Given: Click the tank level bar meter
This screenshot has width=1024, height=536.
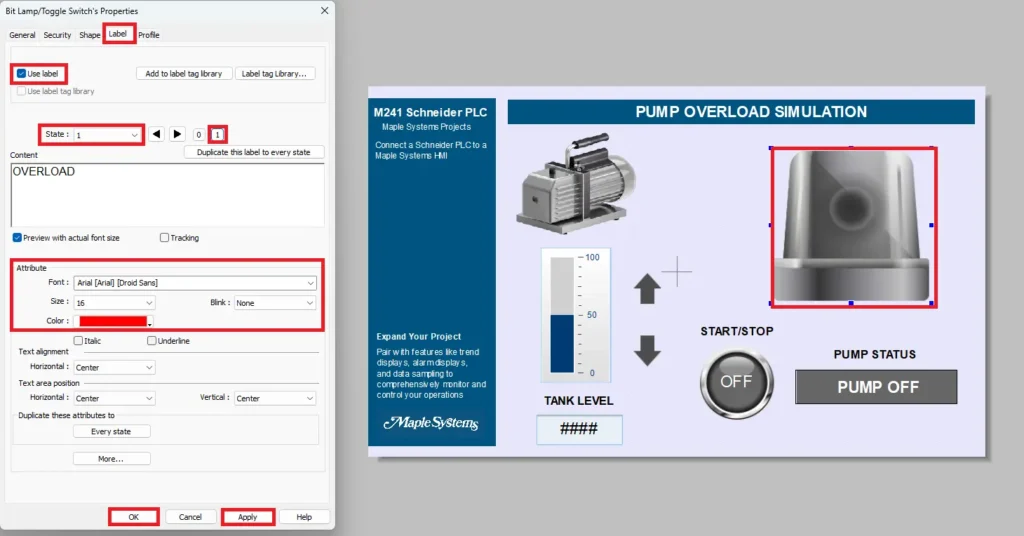Looking at the screenshot, I should click(x=575, y=315).
